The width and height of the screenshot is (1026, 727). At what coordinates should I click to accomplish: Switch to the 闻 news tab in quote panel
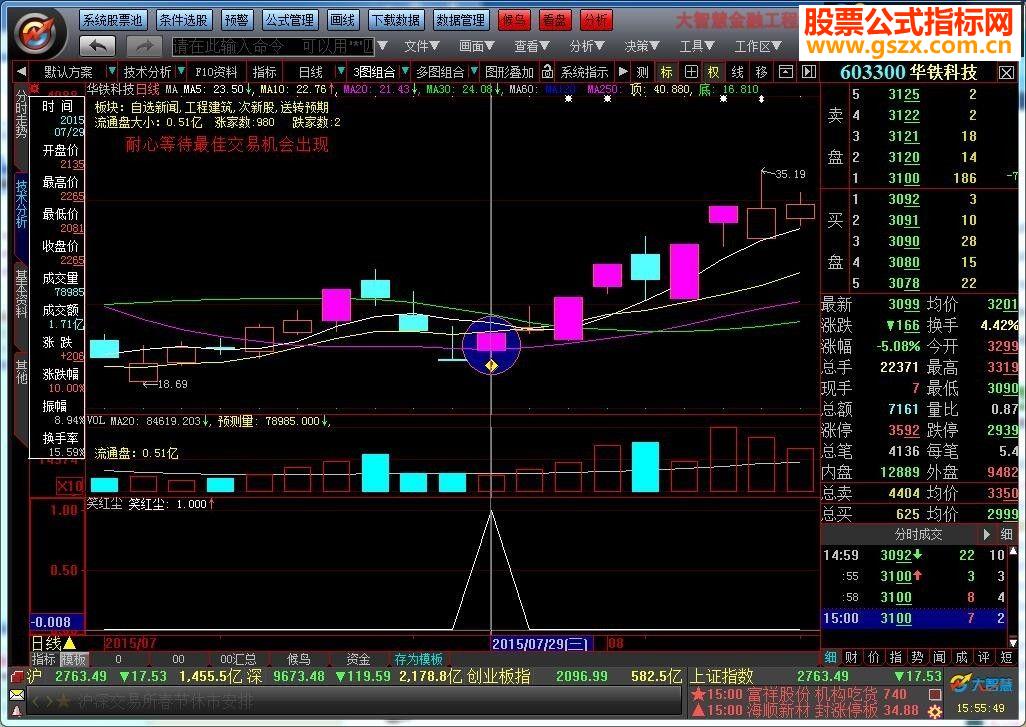tap(940, 657)
